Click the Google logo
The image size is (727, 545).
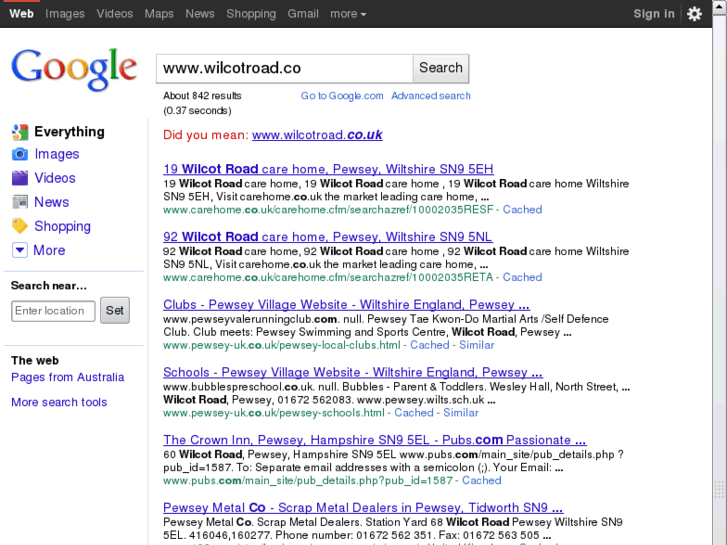[74, 70]
